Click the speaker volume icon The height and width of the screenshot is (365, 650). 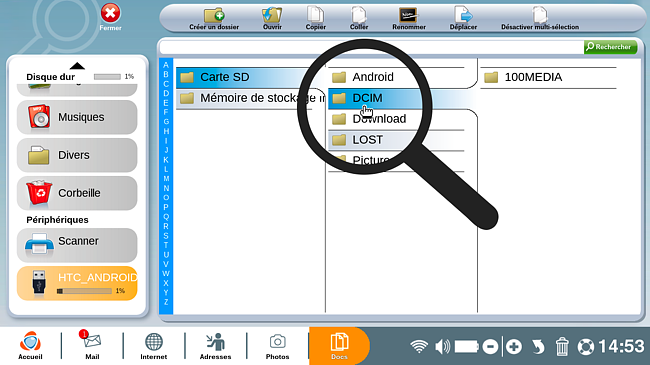coord(442,346)
